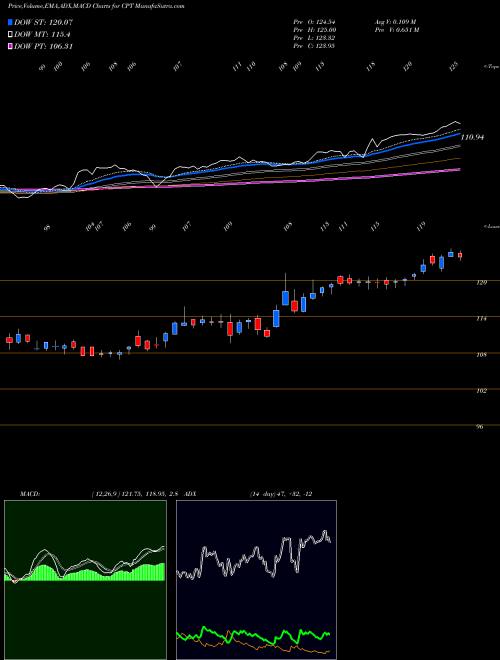This screenshot has height=660, width=500.
Task: Select the 'DOW PT: 106.31' legend text
Action: (43, 46)
